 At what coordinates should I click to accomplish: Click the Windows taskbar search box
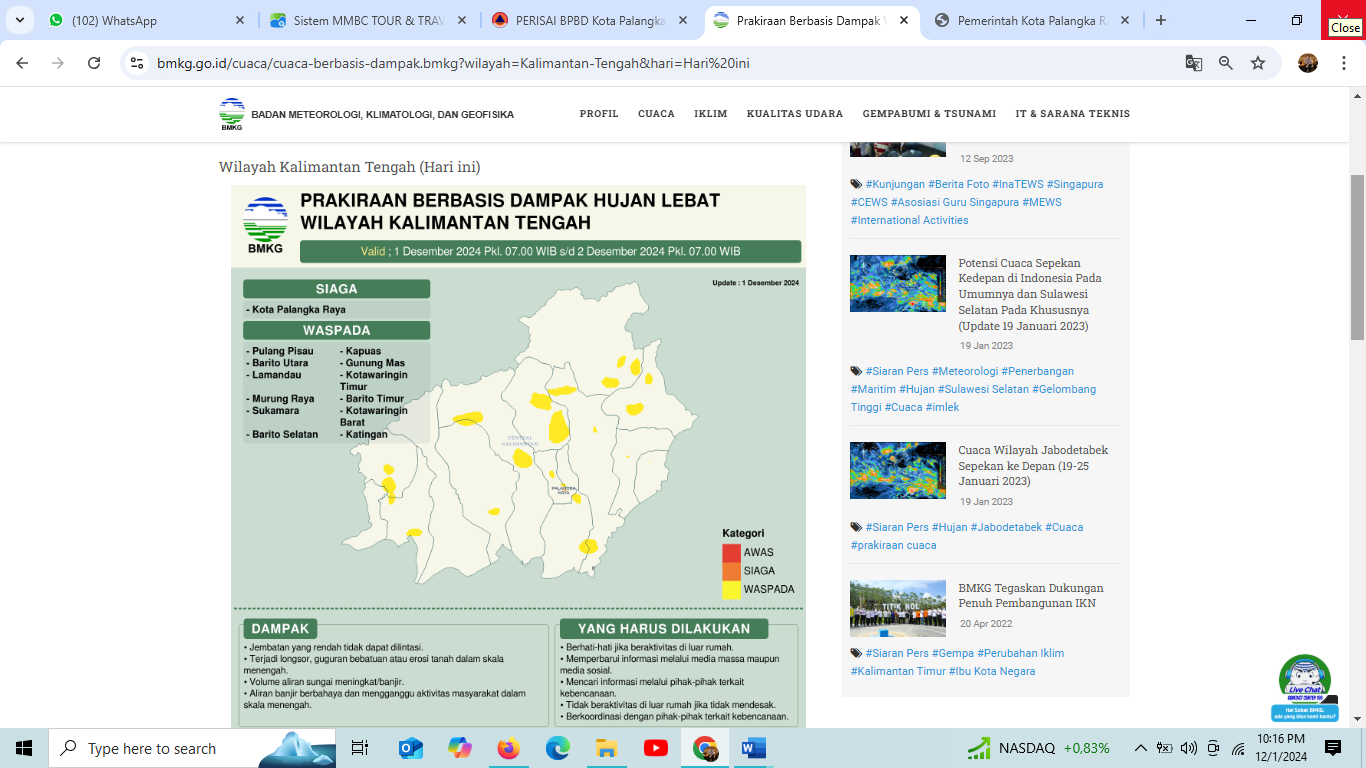coord(192,748)
